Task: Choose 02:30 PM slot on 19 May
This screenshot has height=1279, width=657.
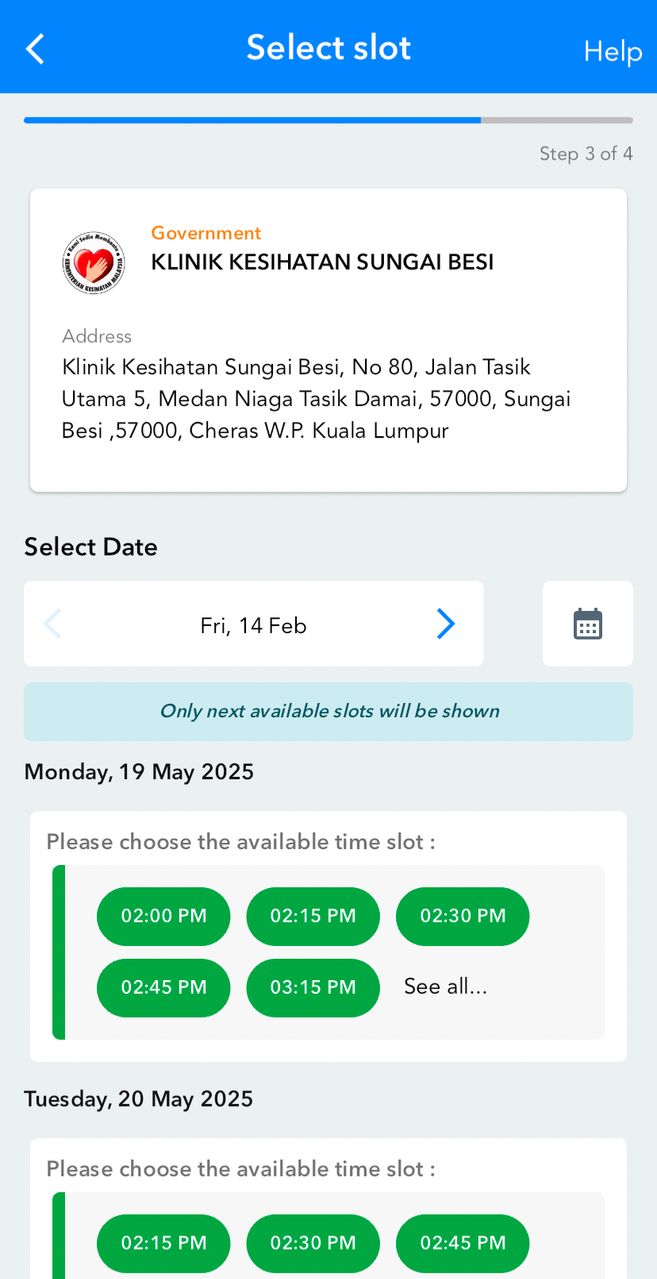Action: (x=462, y=916)
